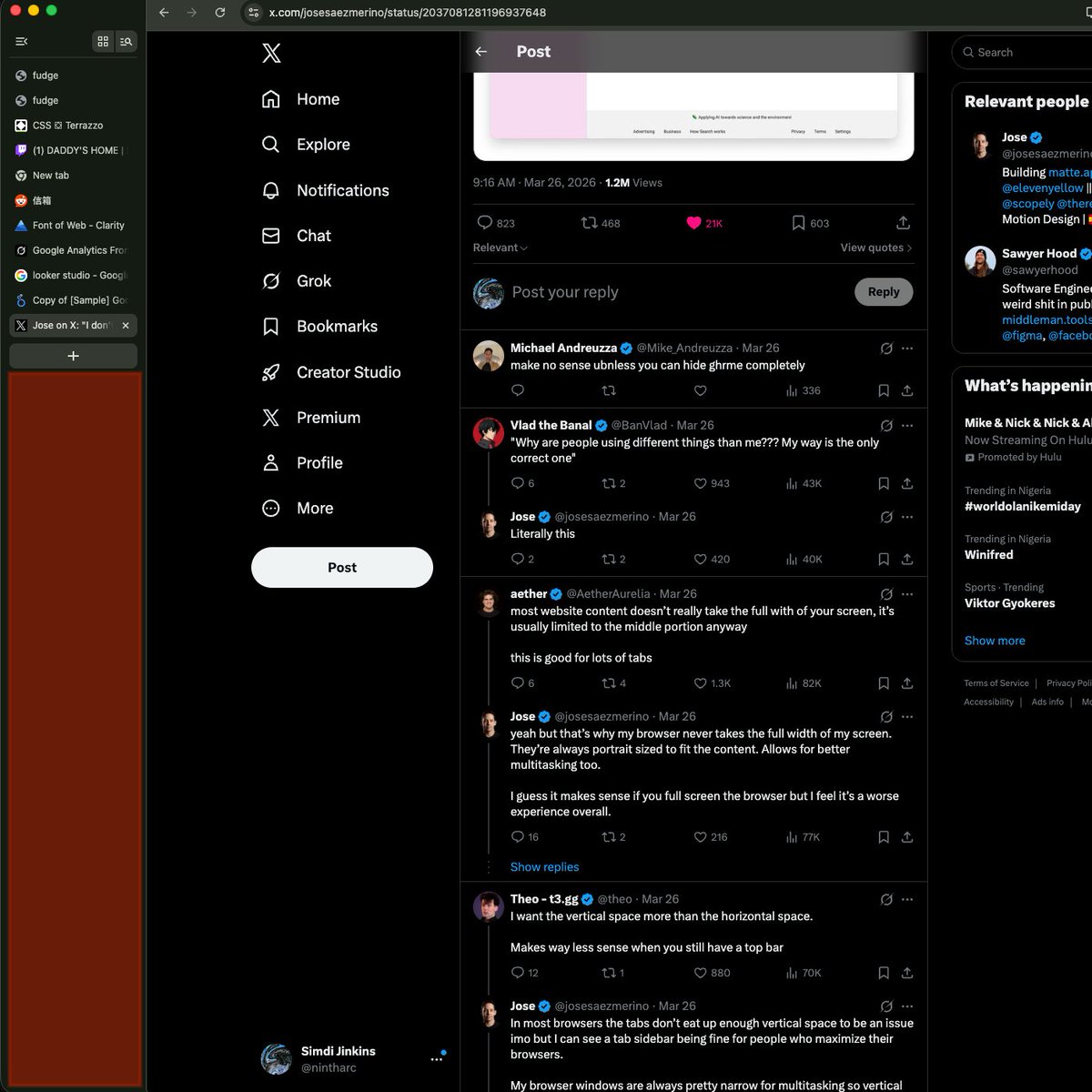
Task: Open more options on 'Literally this' reply
Action: pyautogui.click(x=907, y=517)
